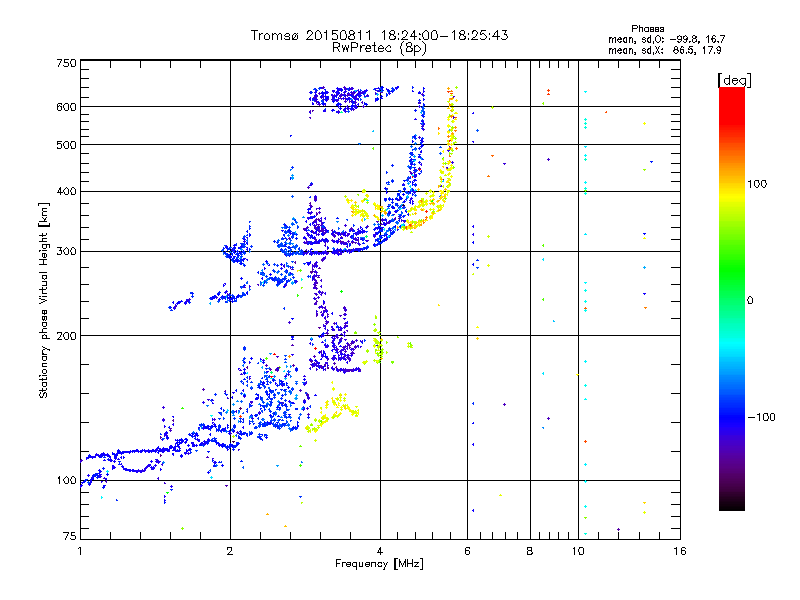Click the y-axis tick label '75'
The height and width of the screenshot is (600, 800).
(70, 536)
